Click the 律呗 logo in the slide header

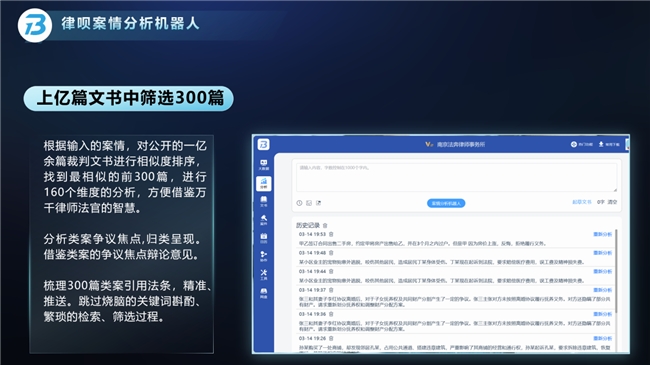click(35, 25)
